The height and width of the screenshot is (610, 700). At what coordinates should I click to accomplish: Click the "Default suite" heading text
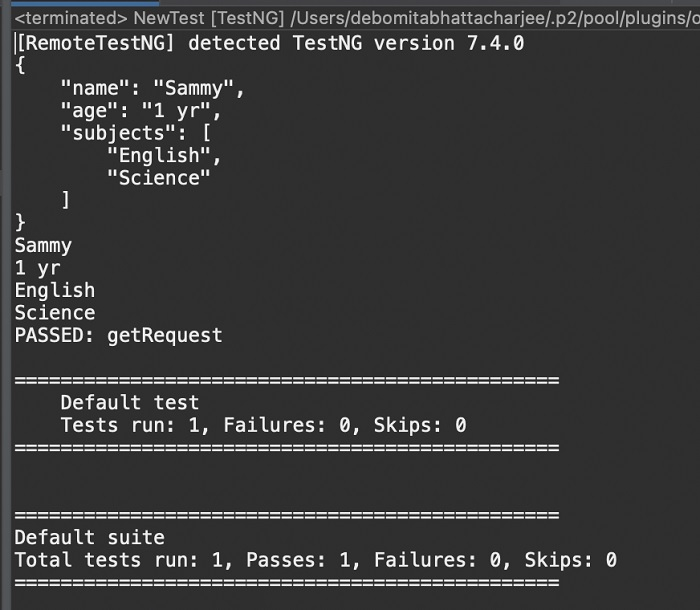click(89, 538)
